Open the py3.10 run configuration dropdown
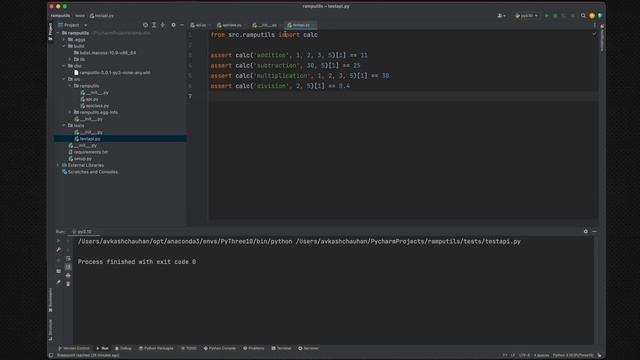This screenshot has height=360, width=640. (526, 16)
